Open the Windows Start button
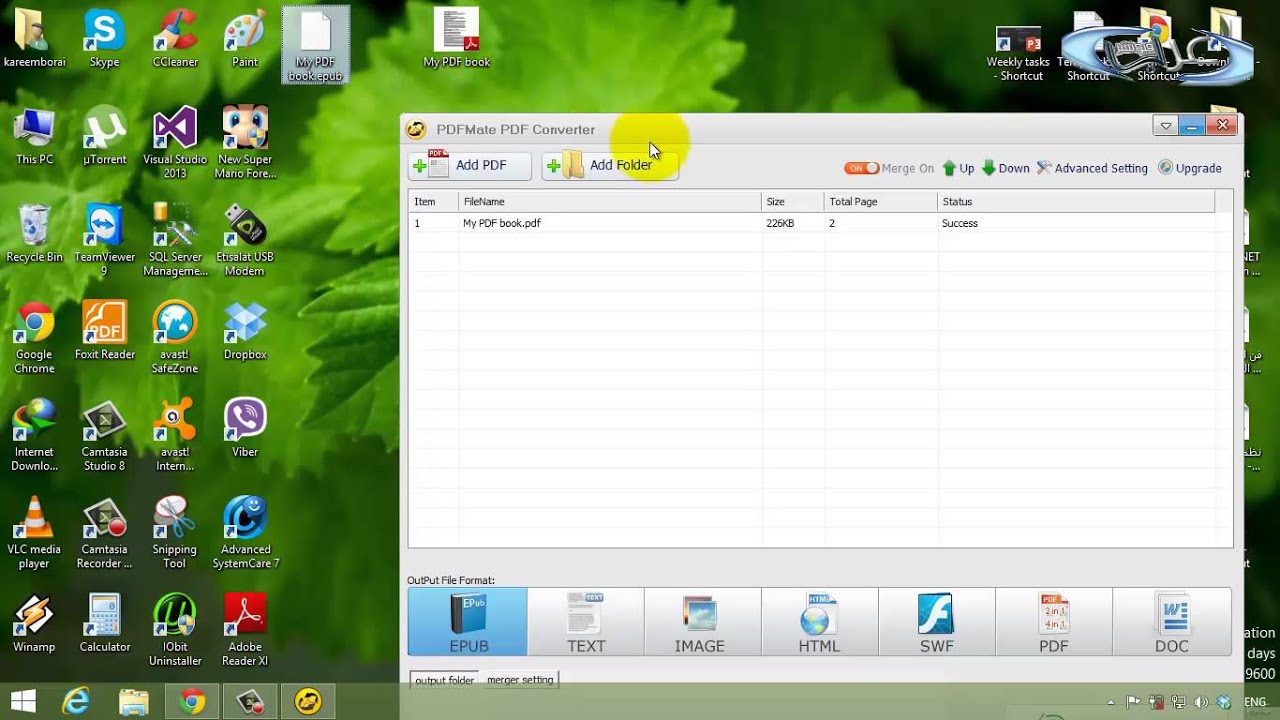 (x=23, y=702)
